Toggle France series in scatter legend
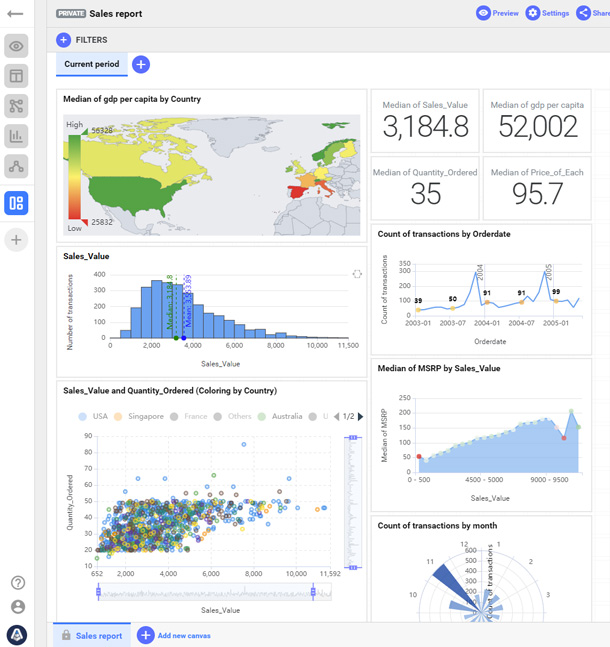The height and width of the screenshot is (647, 610). tap(189, 416)
